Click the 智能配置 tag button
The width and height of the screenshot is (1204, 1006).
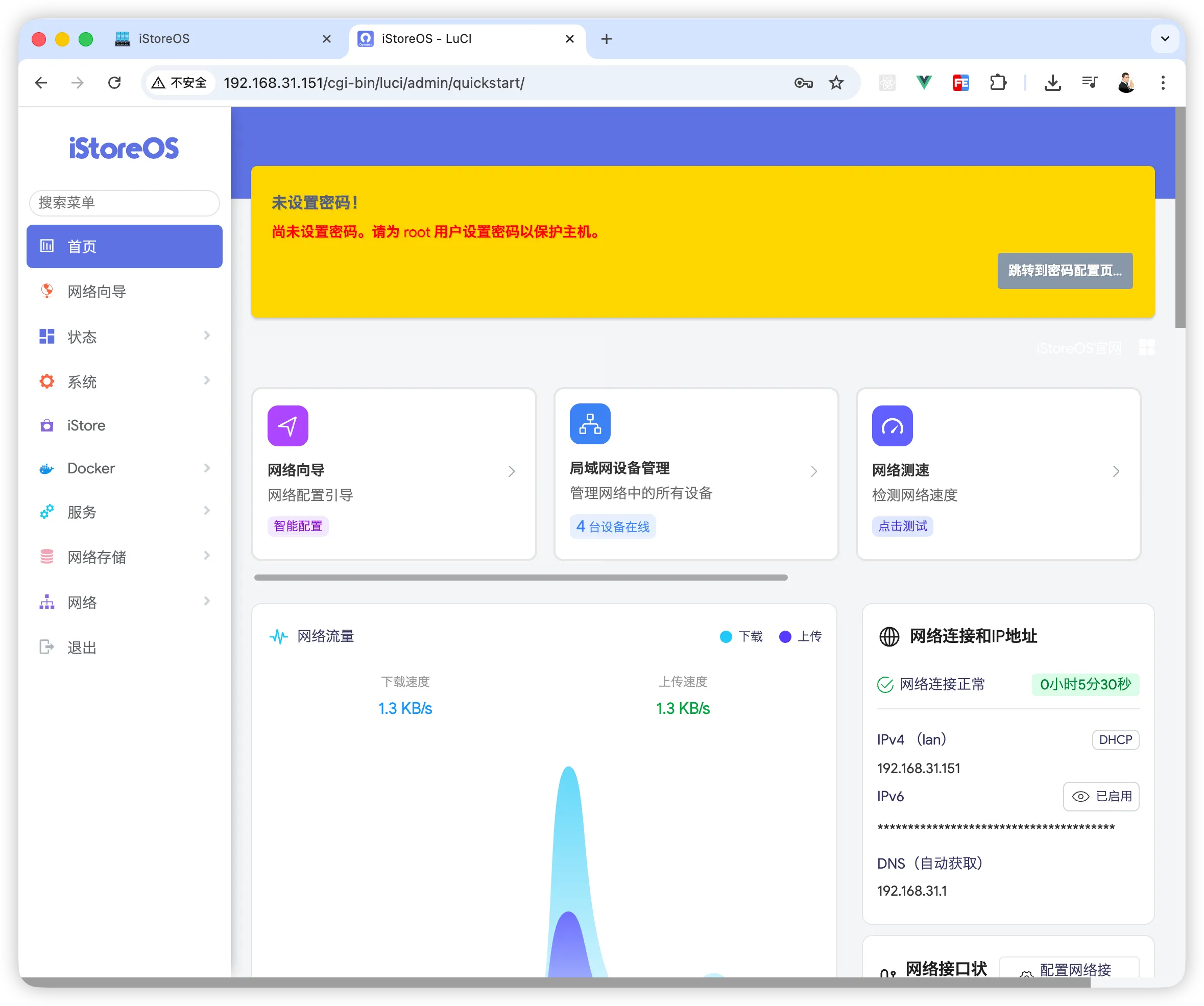click(x=298, y=526)
